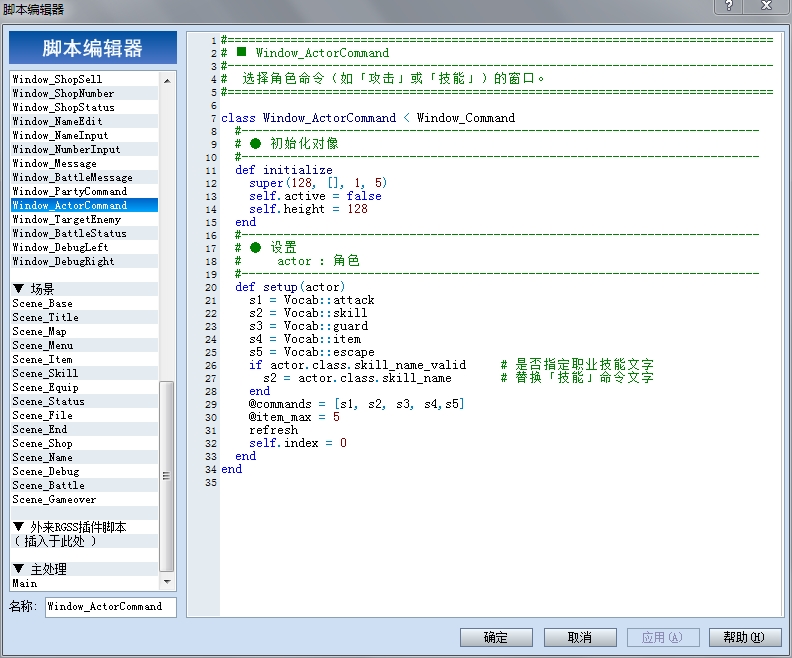Click '@commands = [s1, s2, s3, s4,s5]' line
Screen dimensions: 792x658
click(x=356, y=404)
